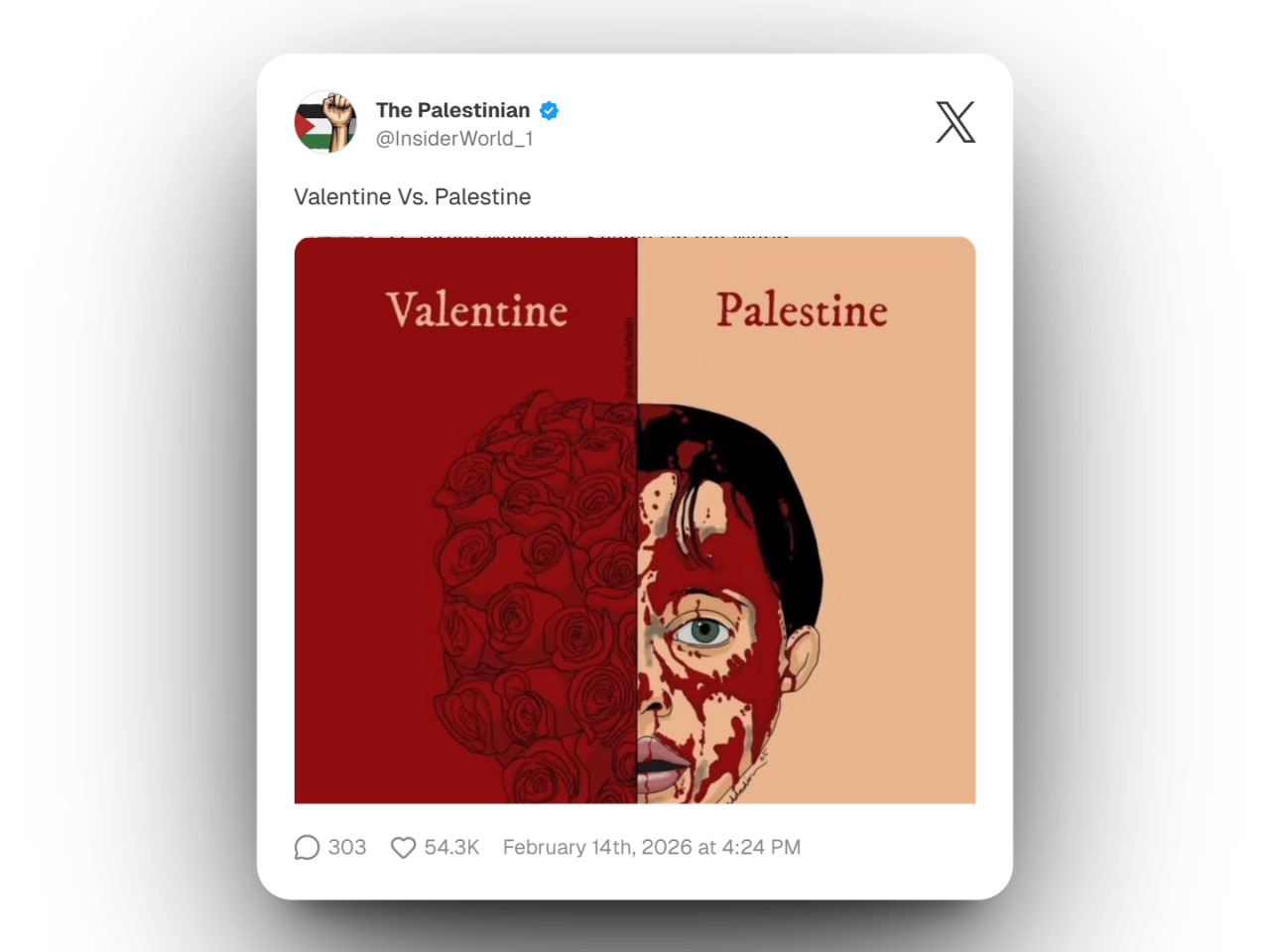
Task: Like the post with the heart icon
Action: pyautogui.click(x=403, y=848)
